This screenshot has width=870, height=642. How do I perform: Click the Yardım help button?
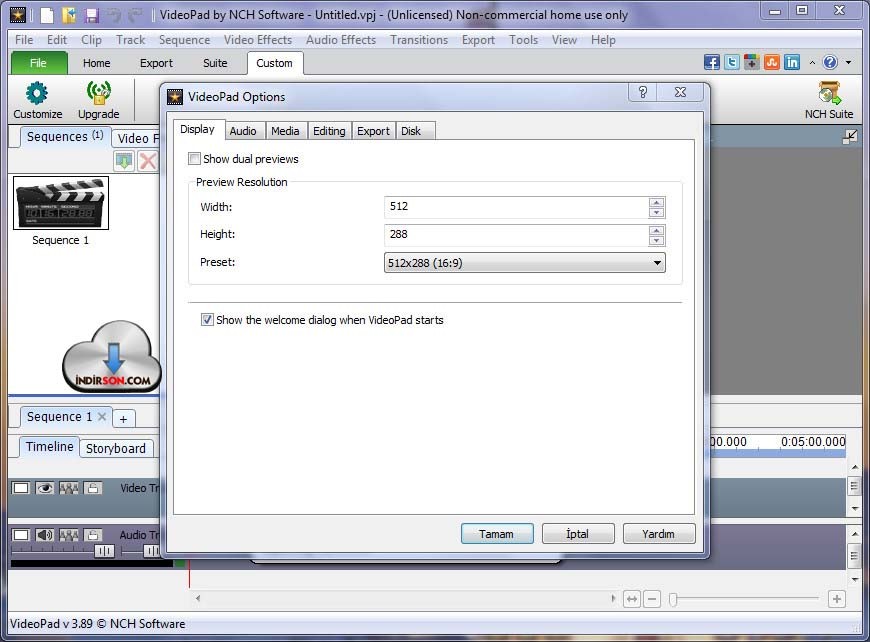pos(659,534)
